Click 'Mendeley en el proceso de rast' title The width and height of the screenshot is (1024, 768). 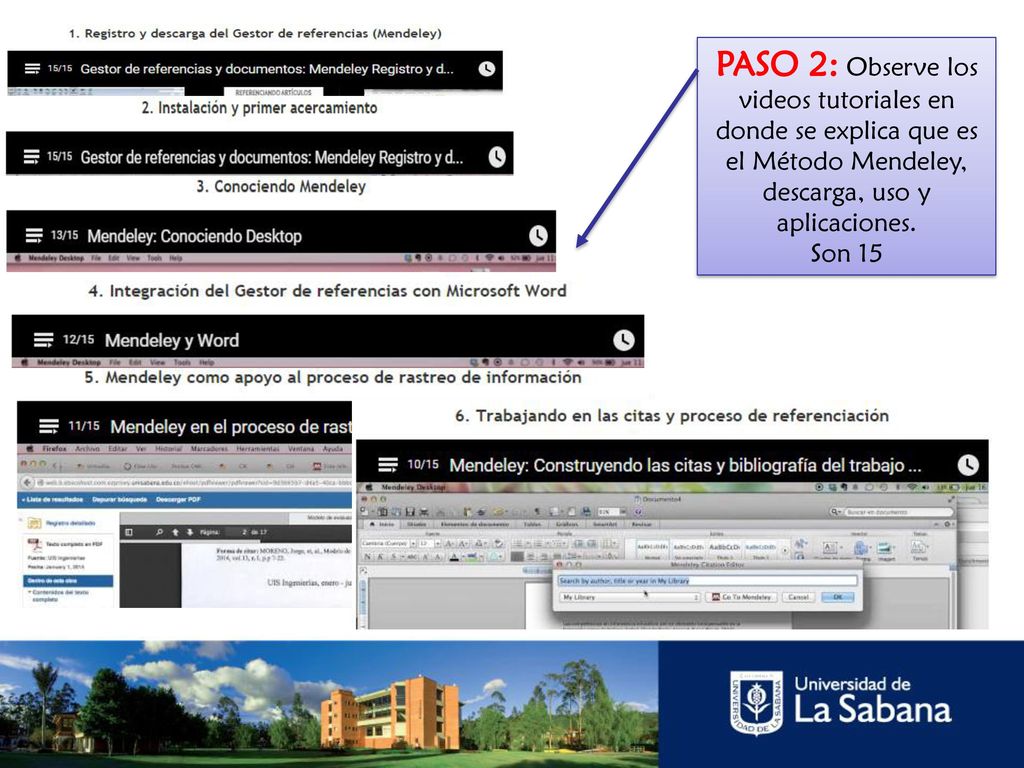point(231,426)
